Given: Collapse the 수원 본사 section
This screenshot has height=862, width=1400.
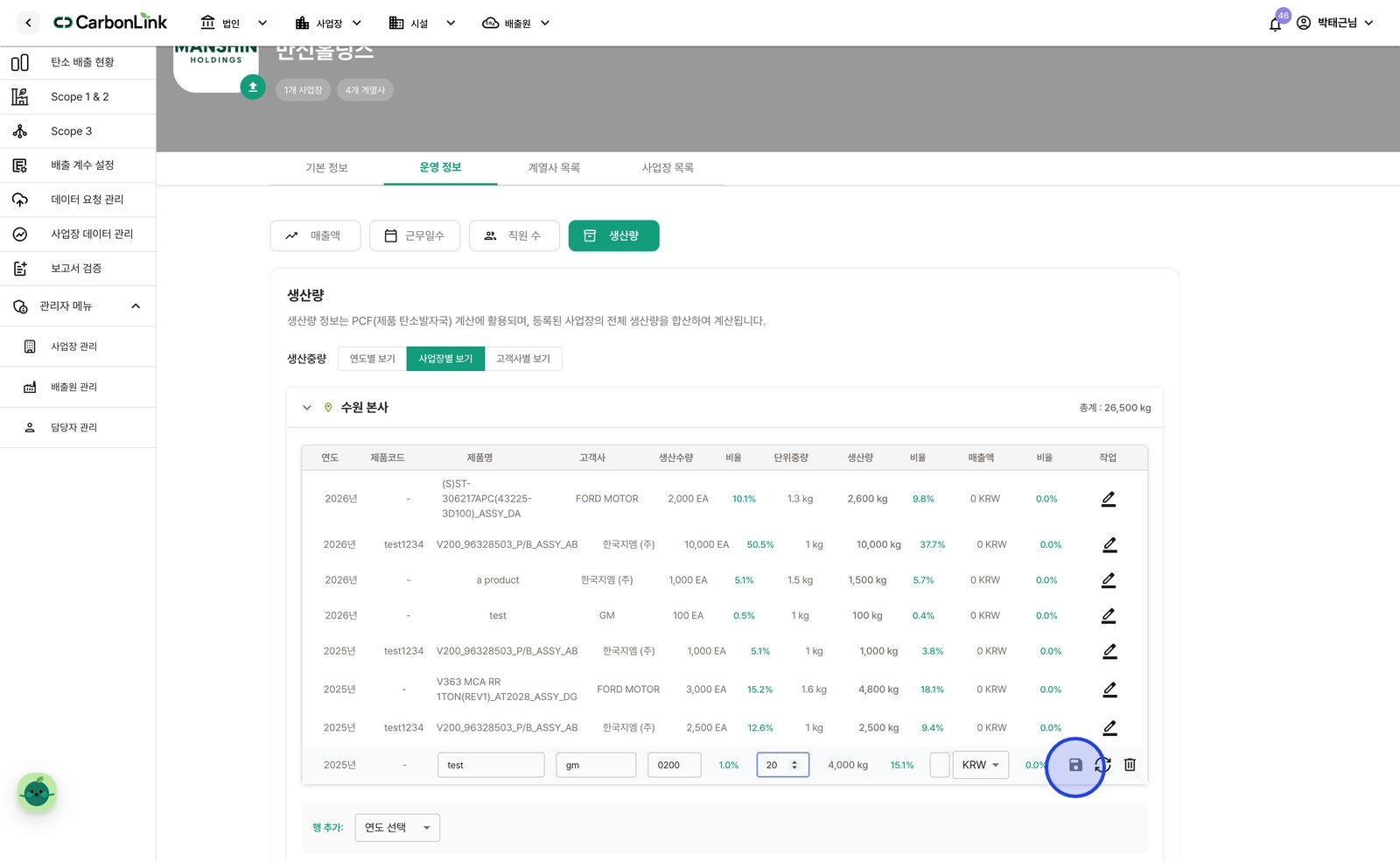Looking at the screenshot, I should pos(307,408).
